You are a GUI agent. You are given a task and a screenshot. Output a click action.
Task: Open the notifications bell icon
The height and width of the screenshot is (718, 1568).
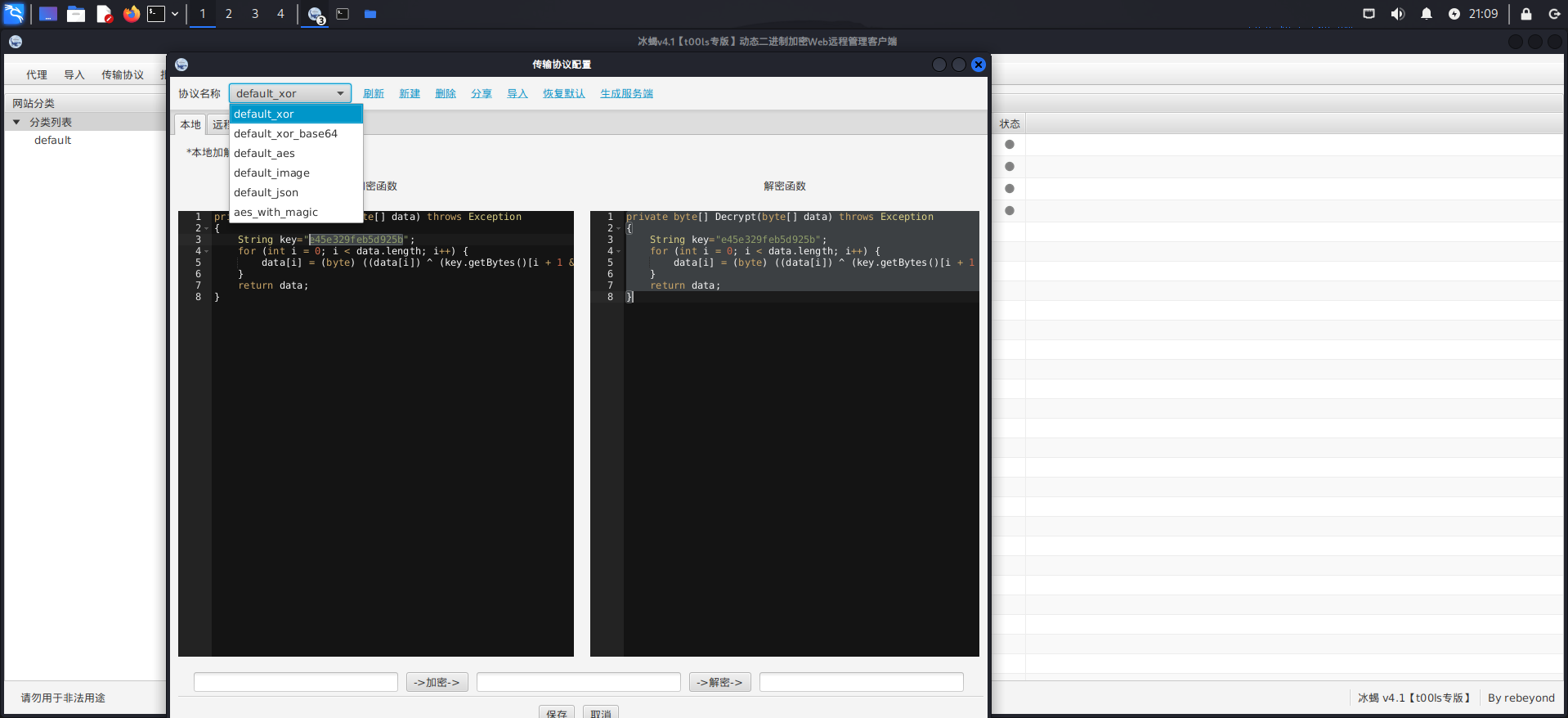(x=1426, y=14)
